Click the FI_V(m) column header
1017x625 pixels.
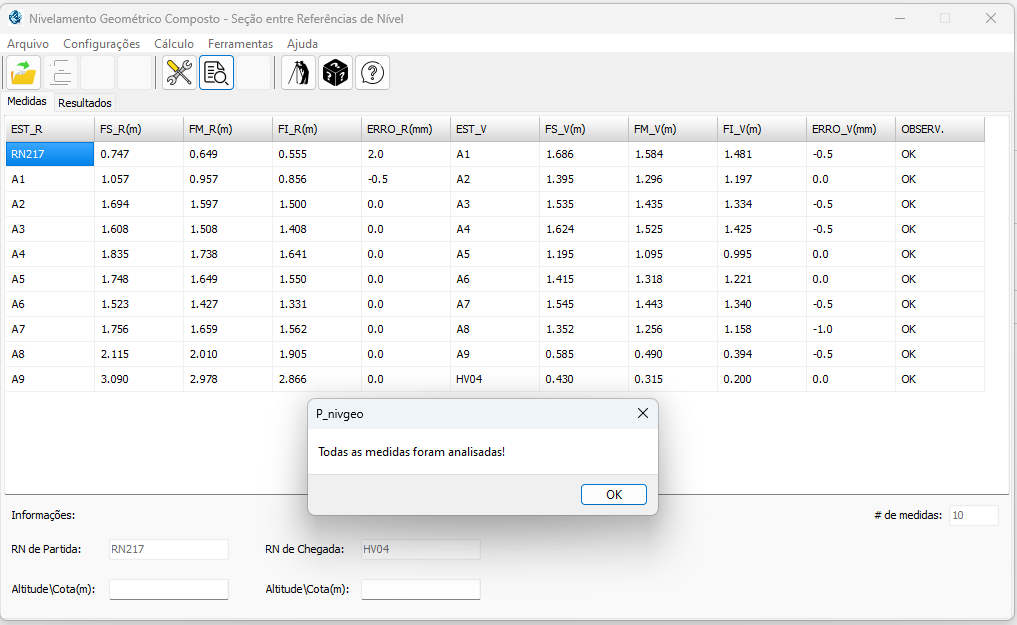point(761,129)
